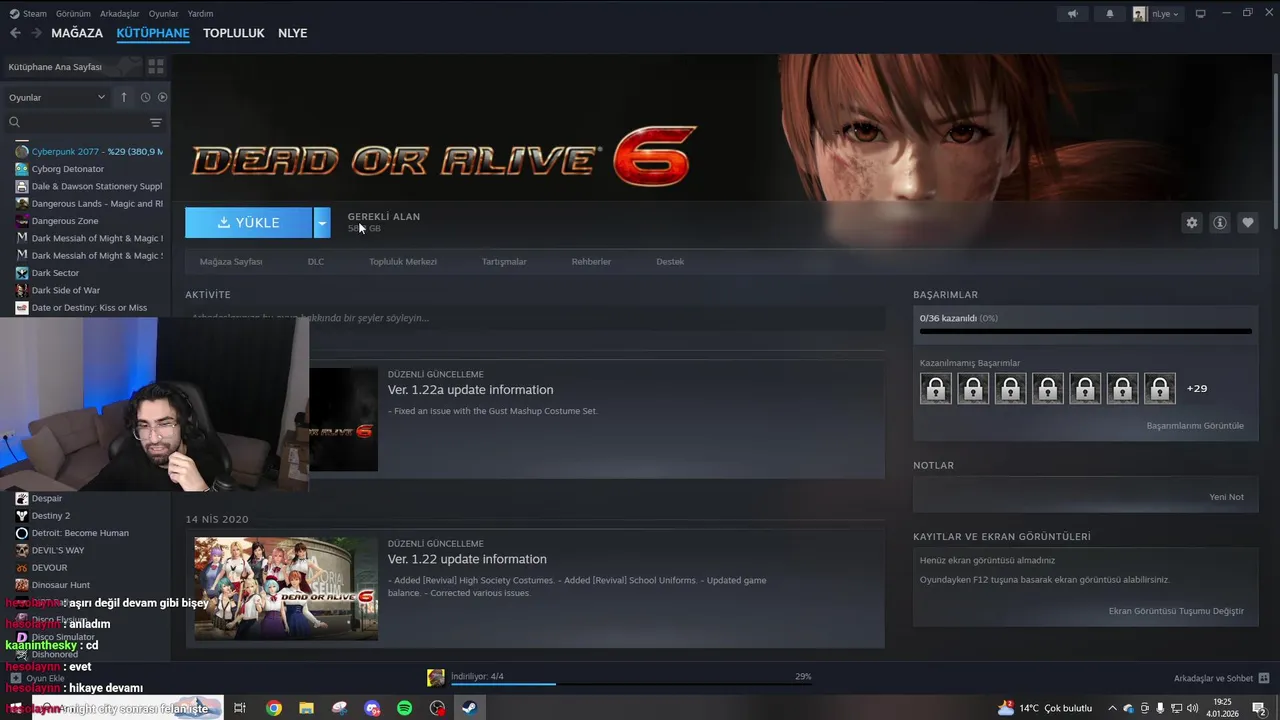Show hidden system tray icons chevron

click(1112, 708)
